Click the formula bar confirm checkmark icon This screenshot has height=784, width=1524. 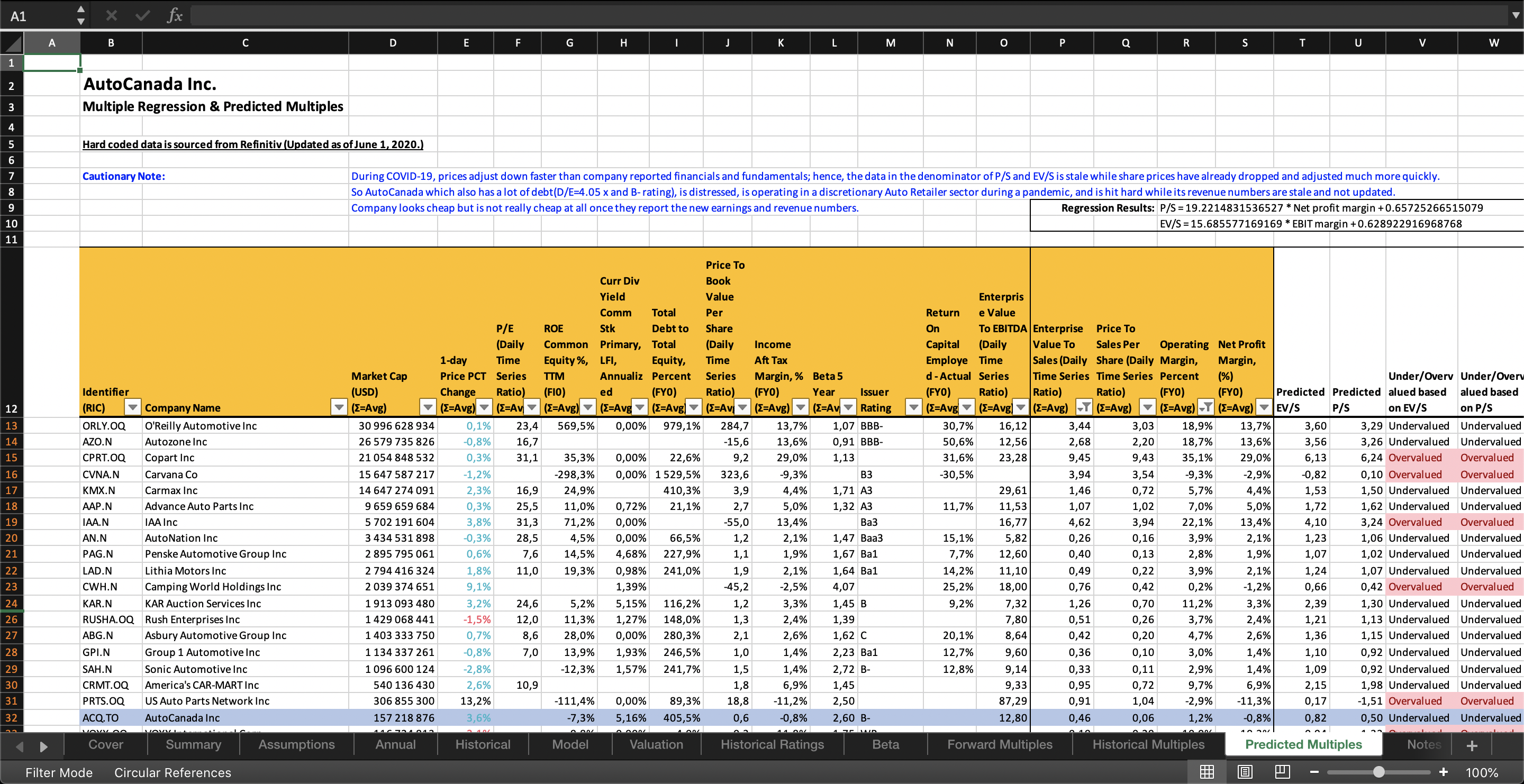pyautogui.click(x=142, y=15)
